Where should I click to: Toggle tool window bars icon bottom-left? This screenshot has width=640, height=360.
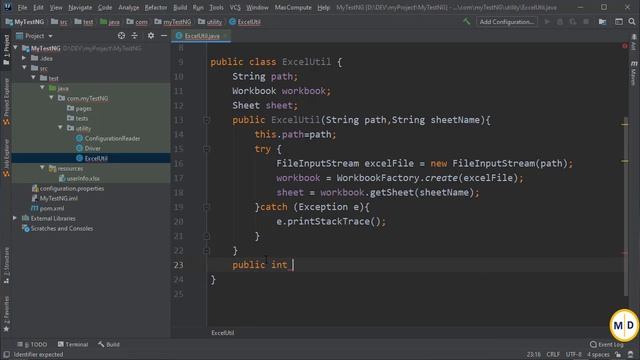[x=6, y=354]
